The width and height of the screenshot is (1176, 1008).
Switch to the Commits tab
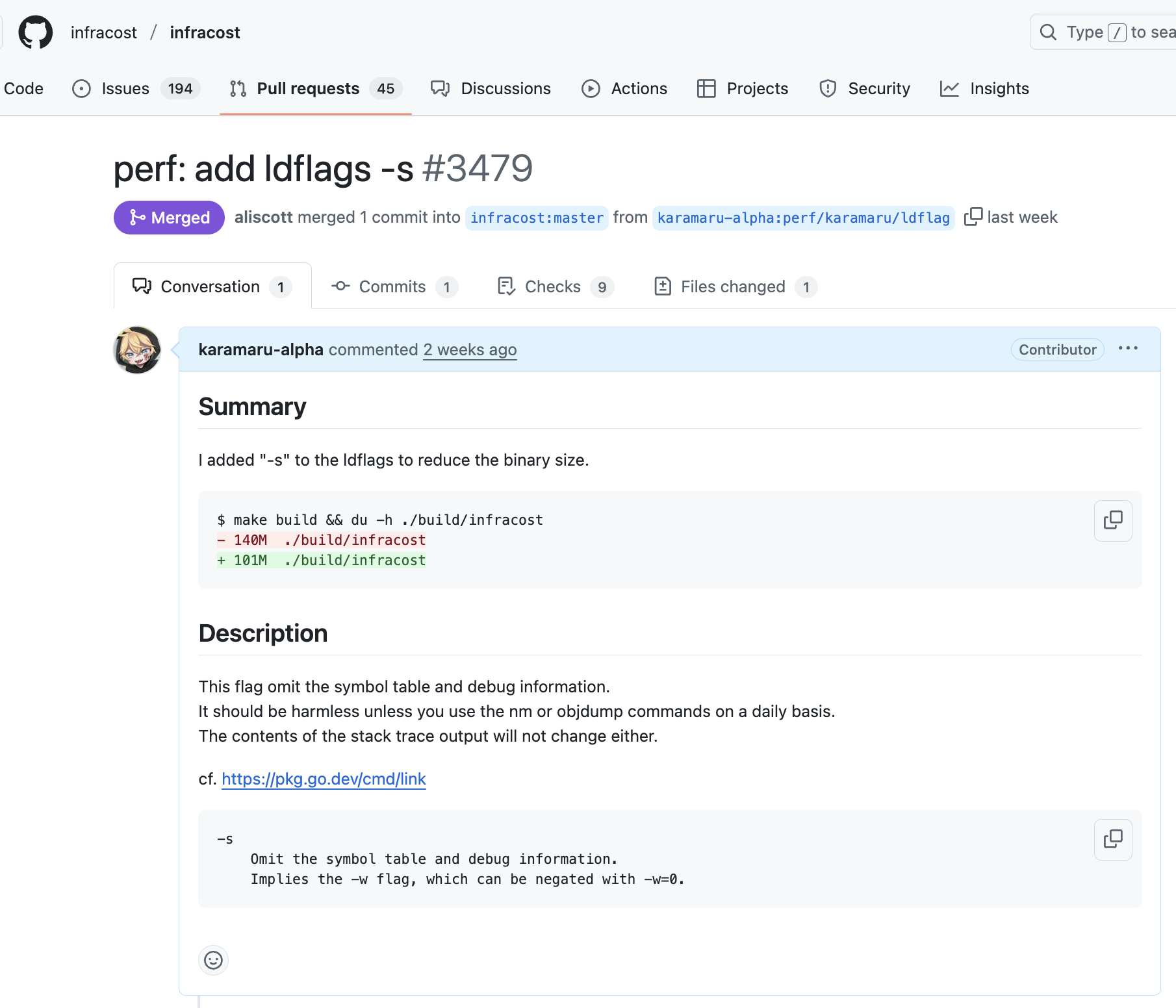[394, 286]
